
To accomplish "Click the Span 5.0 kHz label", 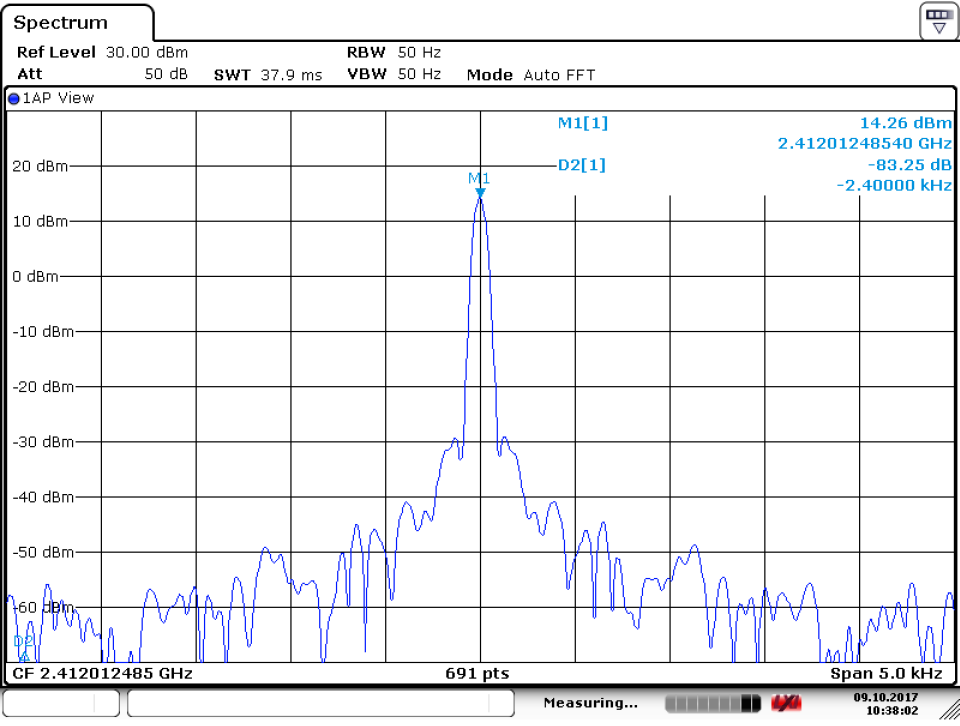I will coord(886,674).
